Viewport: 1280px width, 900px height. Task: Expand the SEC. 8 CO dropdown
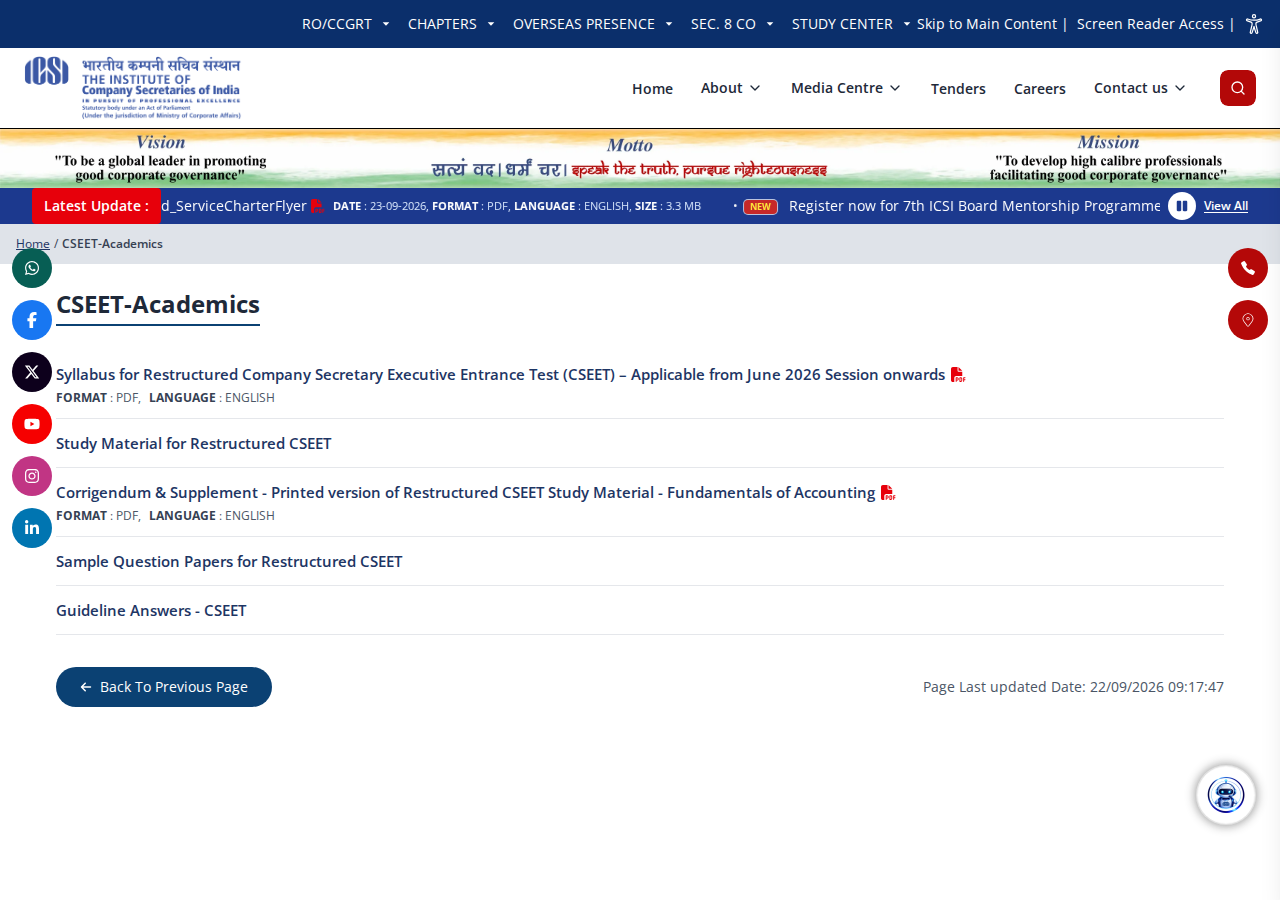point(732,24)
